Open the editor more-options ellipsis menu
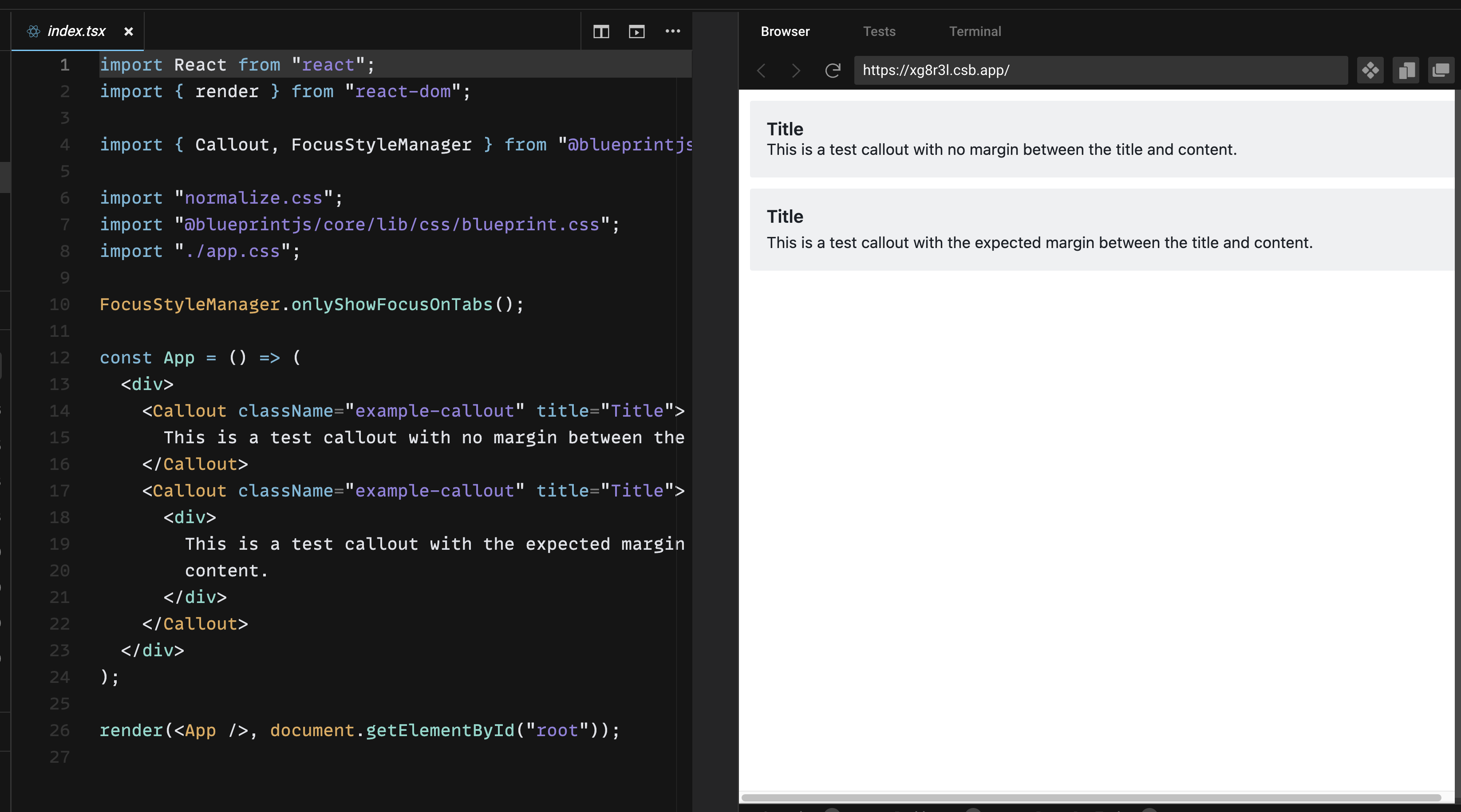 673,32
